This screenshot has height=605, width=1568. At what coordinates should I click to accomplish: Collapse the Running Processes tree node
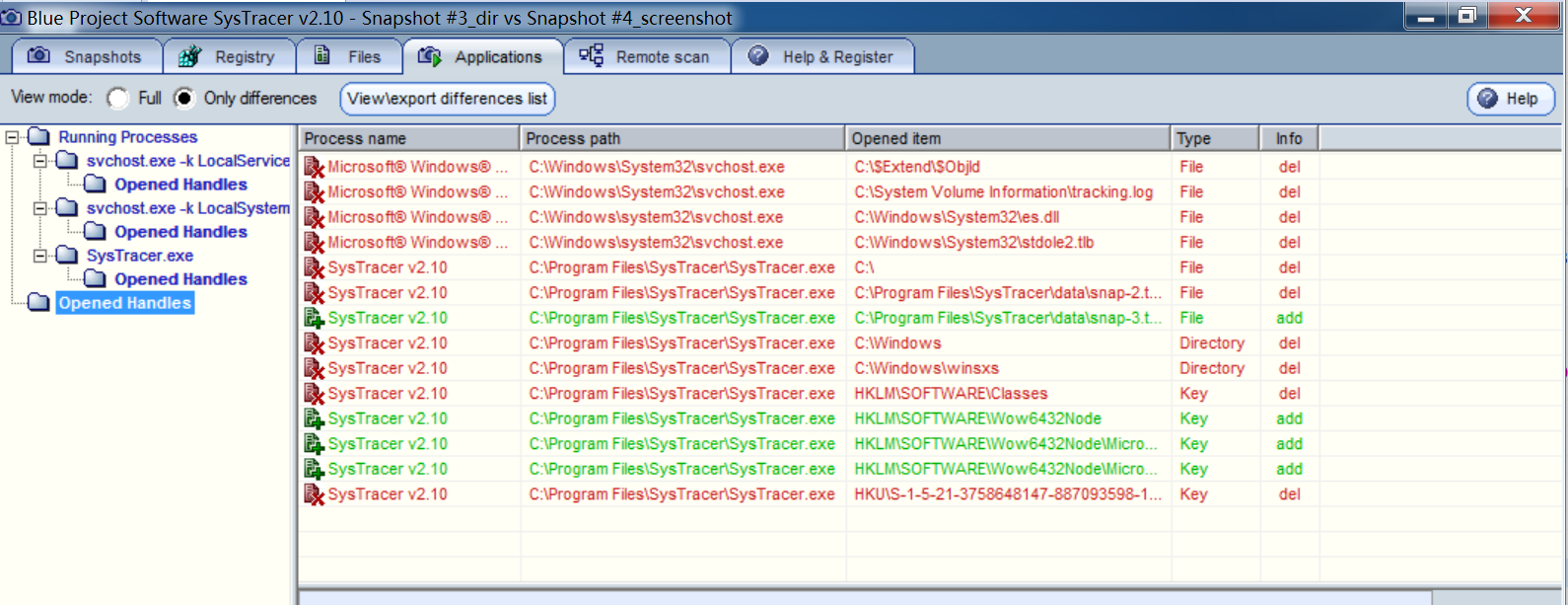12,137
